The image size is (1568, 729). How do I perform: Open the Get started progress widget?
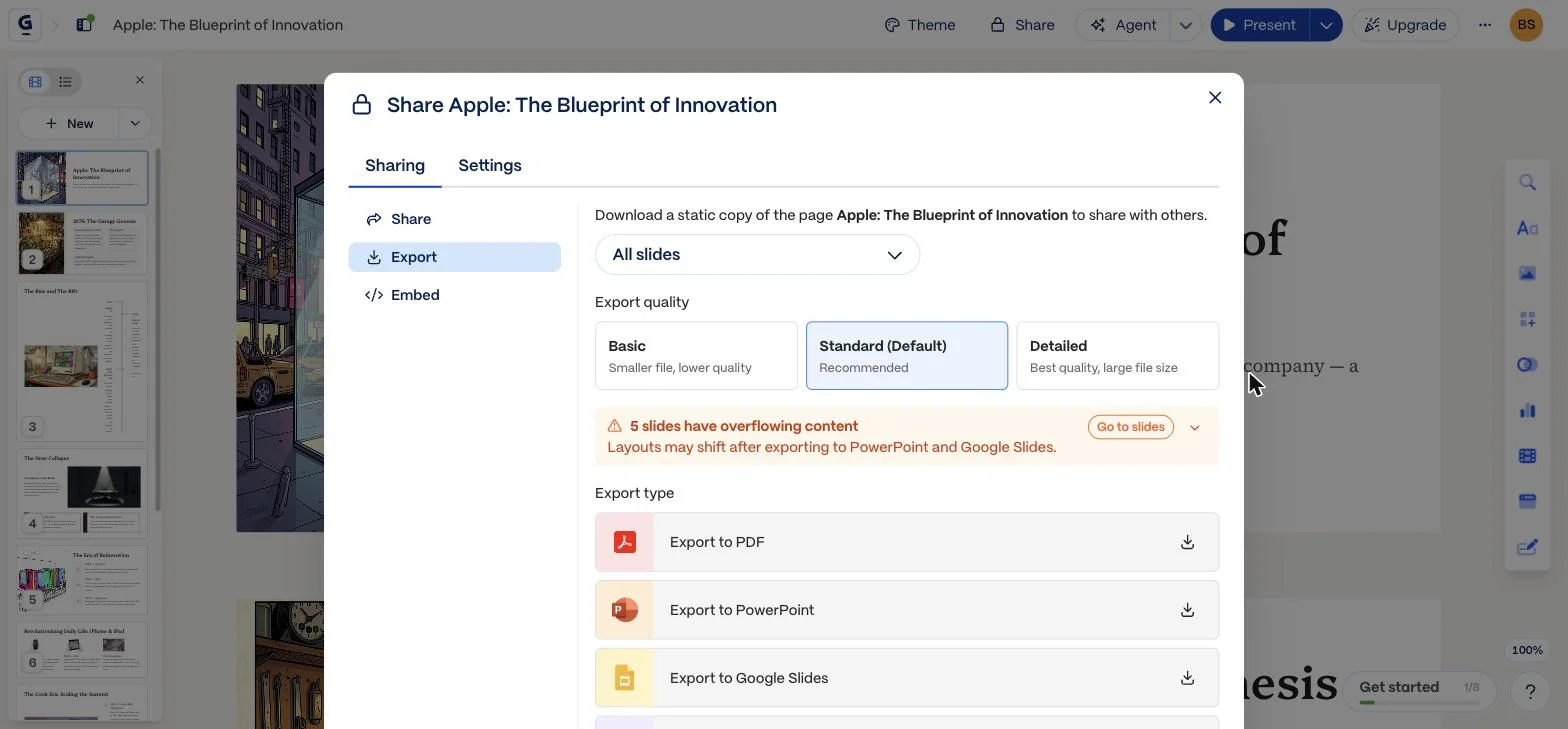coord(1420,690)
